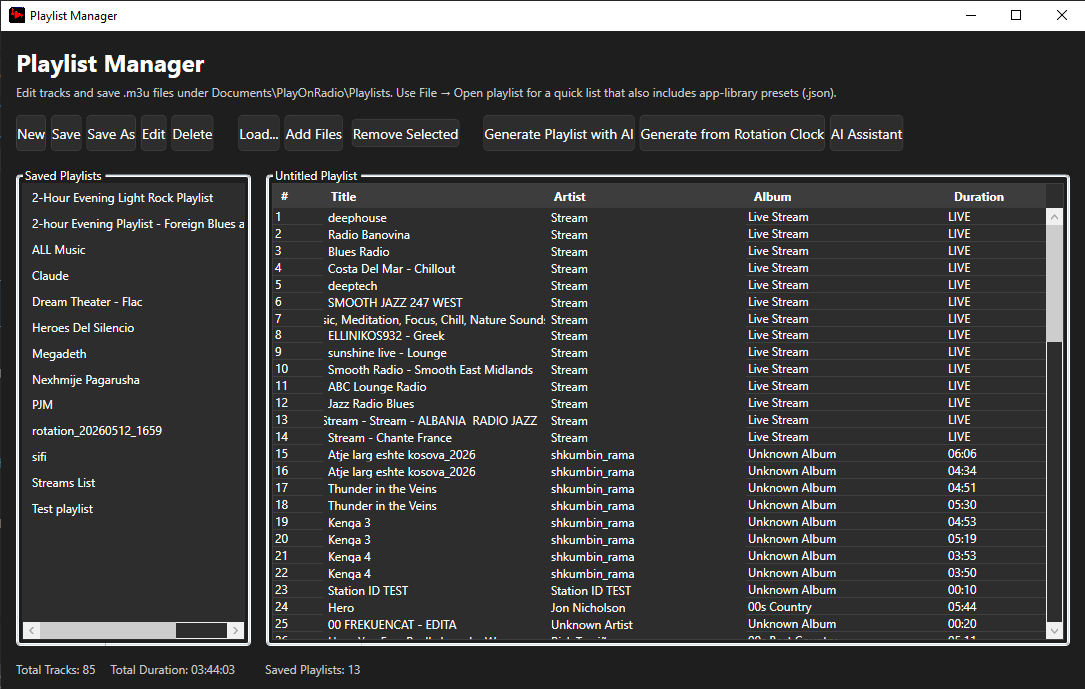Screen dimensions: 1085x689
Task: Click the # column header
Action: 284,196
